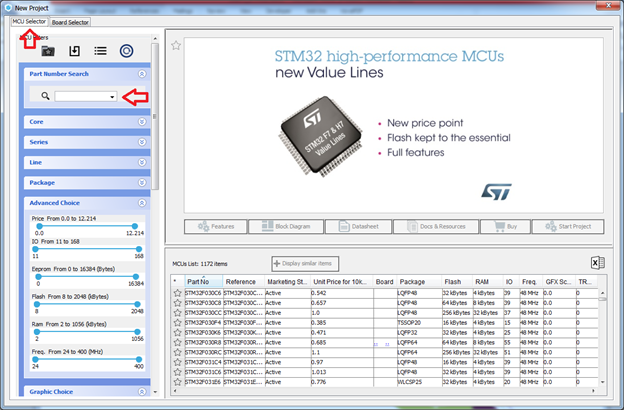Click IO slider maximum handle at 168
Image resolution: width=624 pixels, height=410 pixels.
coord(139,249)
